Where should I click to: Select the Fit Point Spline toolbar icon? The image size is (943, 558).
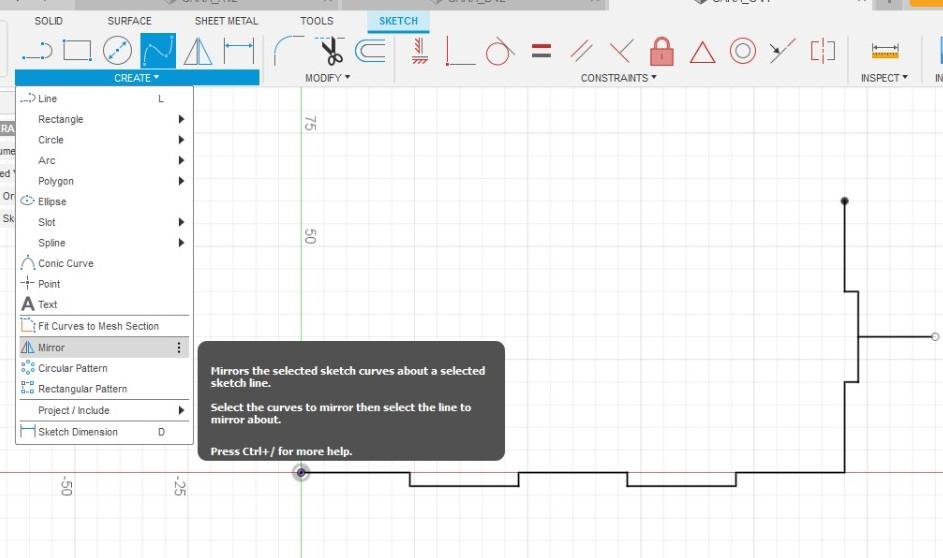pos(158,51)
